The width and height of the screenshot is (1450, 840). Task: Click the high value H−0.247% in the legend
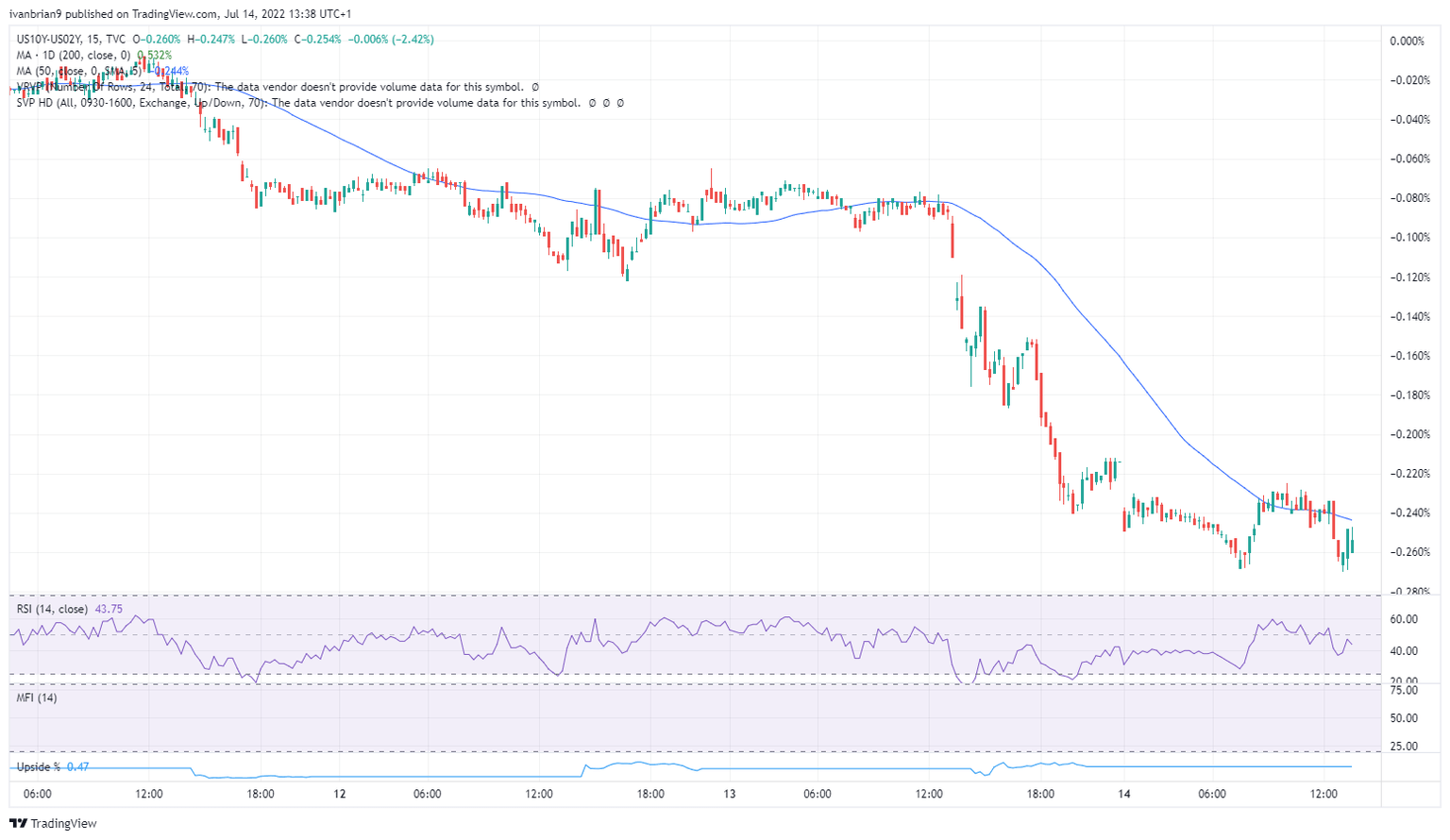(211, 40)
